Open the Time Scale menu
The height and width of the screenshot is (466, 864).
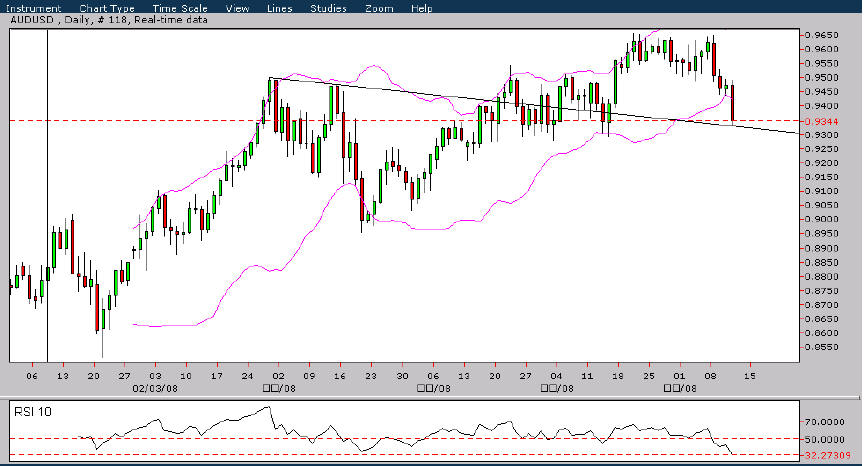180,8
